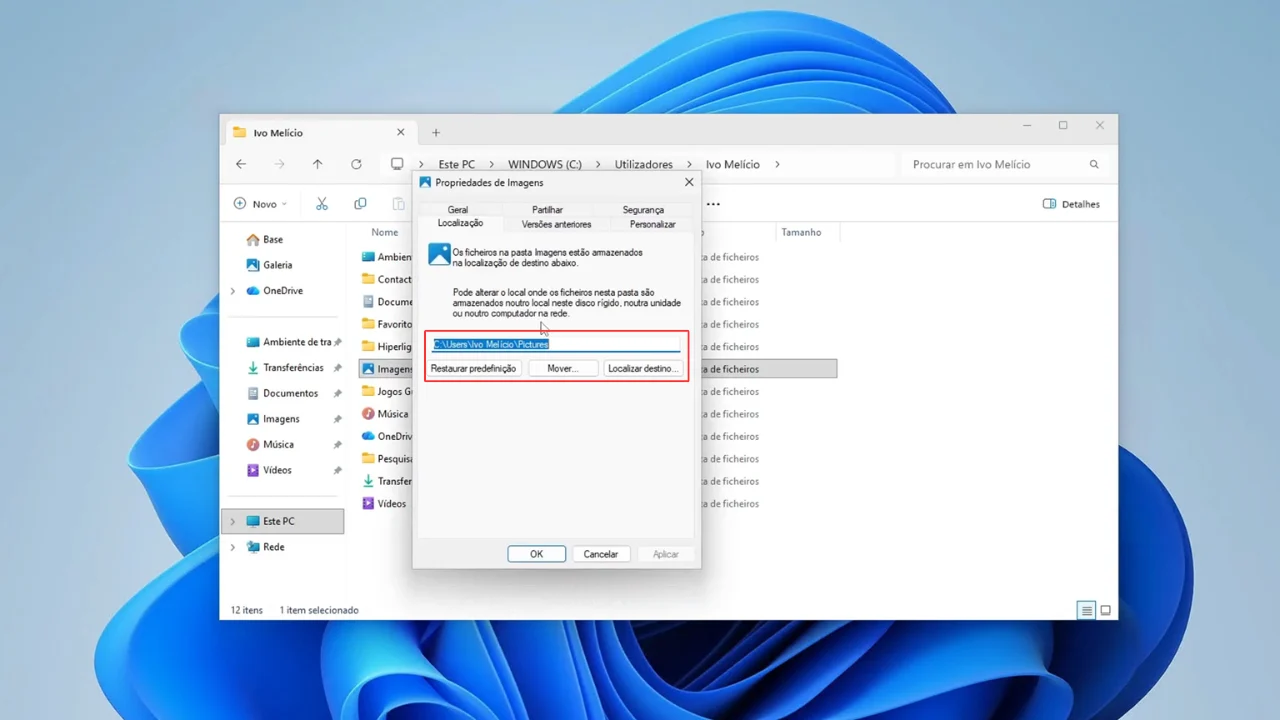Select the Vídeos folder in the file list
Image resolution: width=1280 pixels, height=720 pixels.
[x=385, y=504]
